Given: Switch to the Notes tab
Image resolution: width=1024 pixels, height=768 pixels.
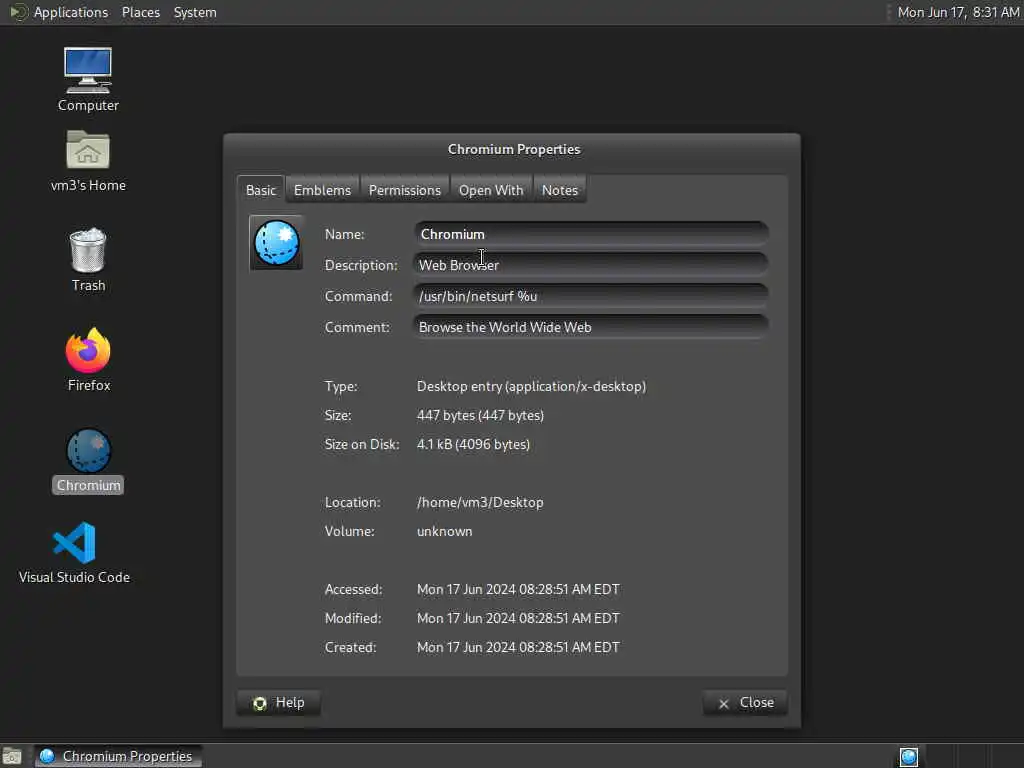Looking at the screenshot, I should point(560,190).
